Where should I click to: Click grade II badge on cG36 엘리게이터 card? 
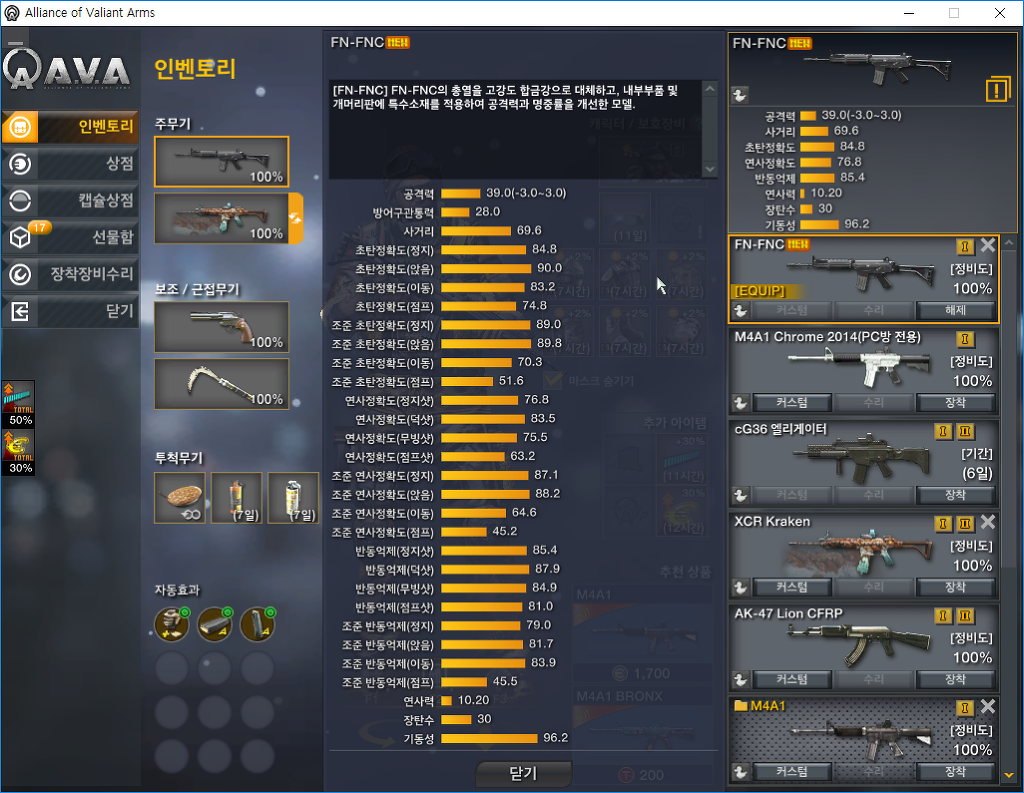(x=965, y=431)
